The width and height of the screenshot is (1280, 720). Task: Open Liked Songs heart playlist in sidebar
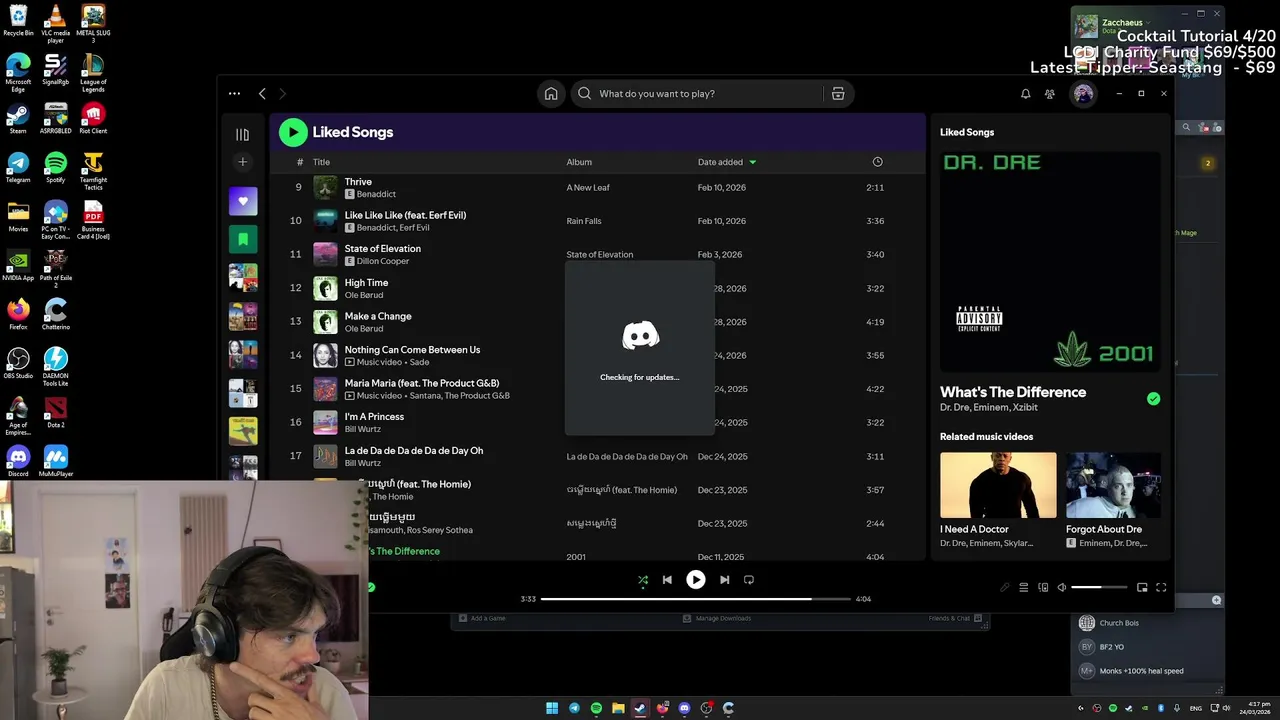coord(243,201)
